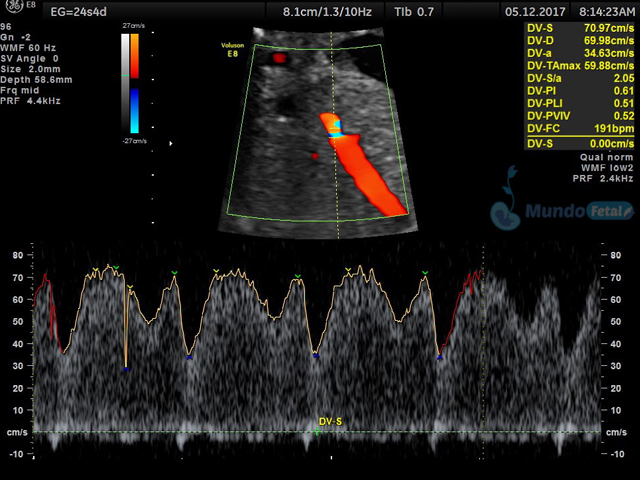This screenshot has height=480, width=640.
Task: Click the Mundo Fetal watermark logo
Action: [562, 211]
